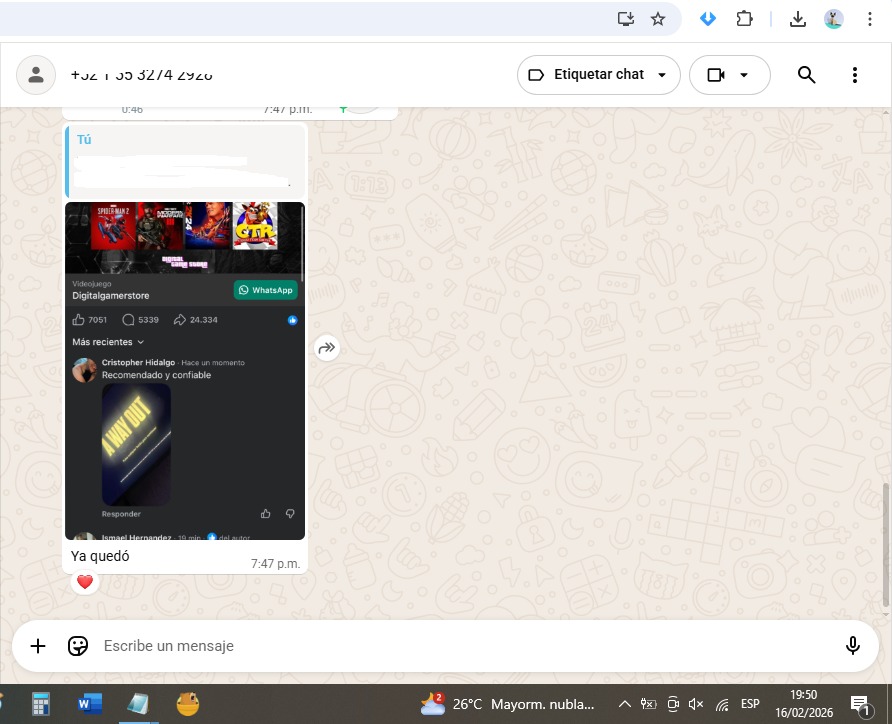This screenshot has height=724, width=892.
Task: Click the Etiquetar chat button
Action: tap(598, 75)
